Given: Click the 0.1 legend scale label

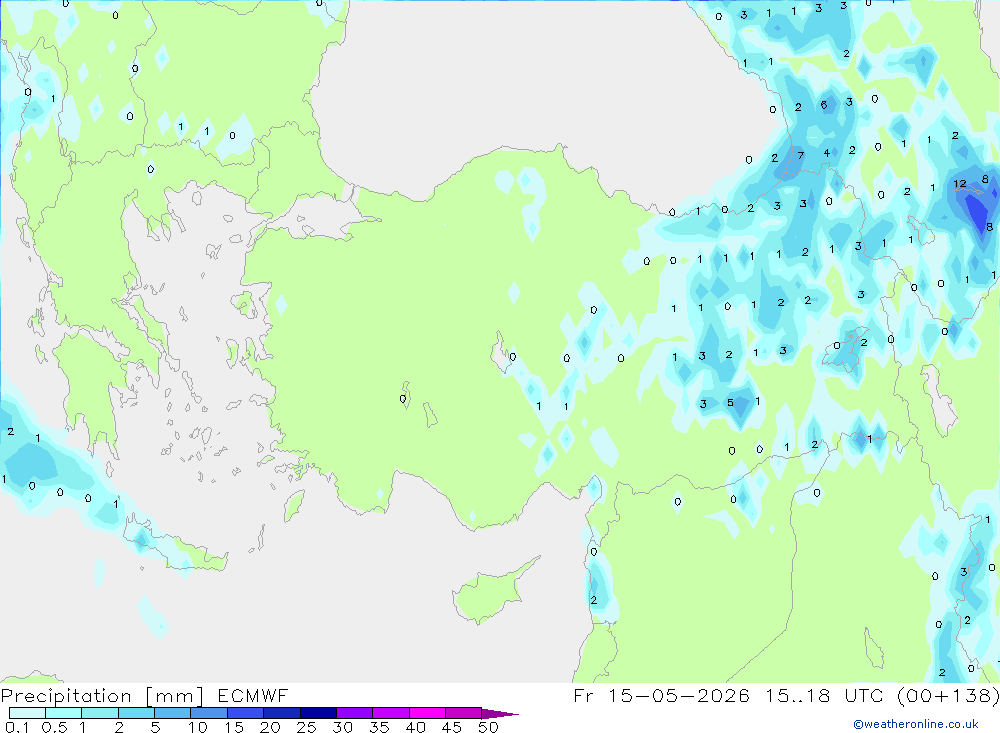Looking at the screenshot, I should pyautogui.click(x=17, y=727).
